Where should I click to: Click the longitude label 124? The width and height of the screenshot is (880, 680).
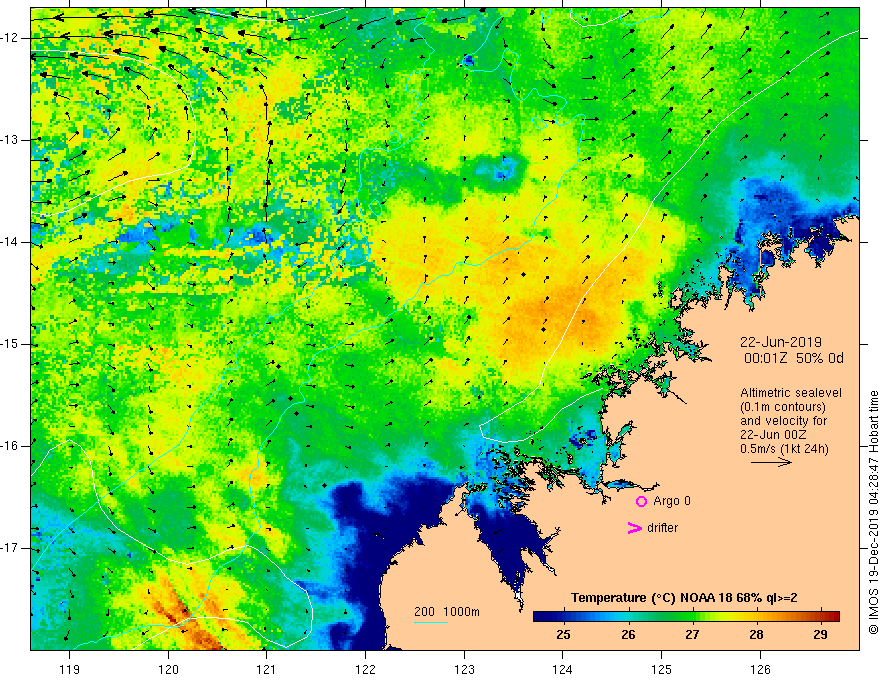(x=563, y=669)
